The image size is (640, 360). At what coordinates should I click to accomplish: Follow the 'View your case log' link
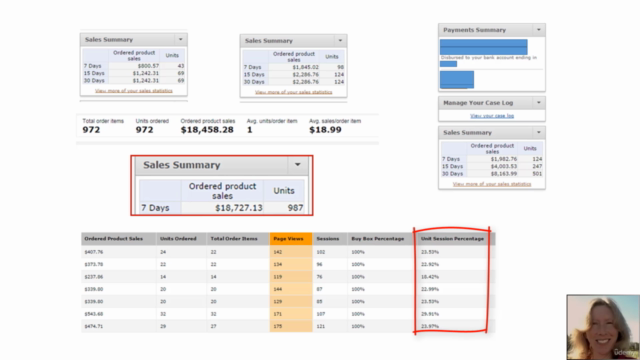point(492,116)
